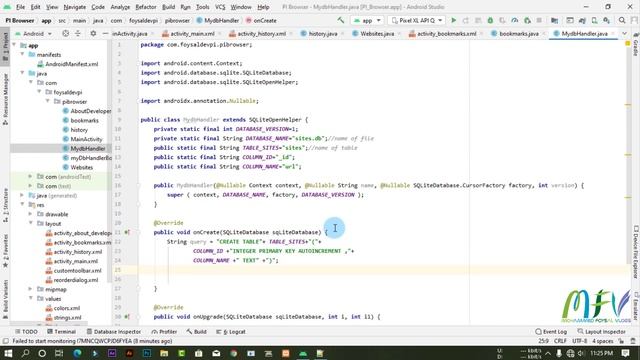Click the UTF-8 encoding in status bar
640x360 pixels.
580,341
